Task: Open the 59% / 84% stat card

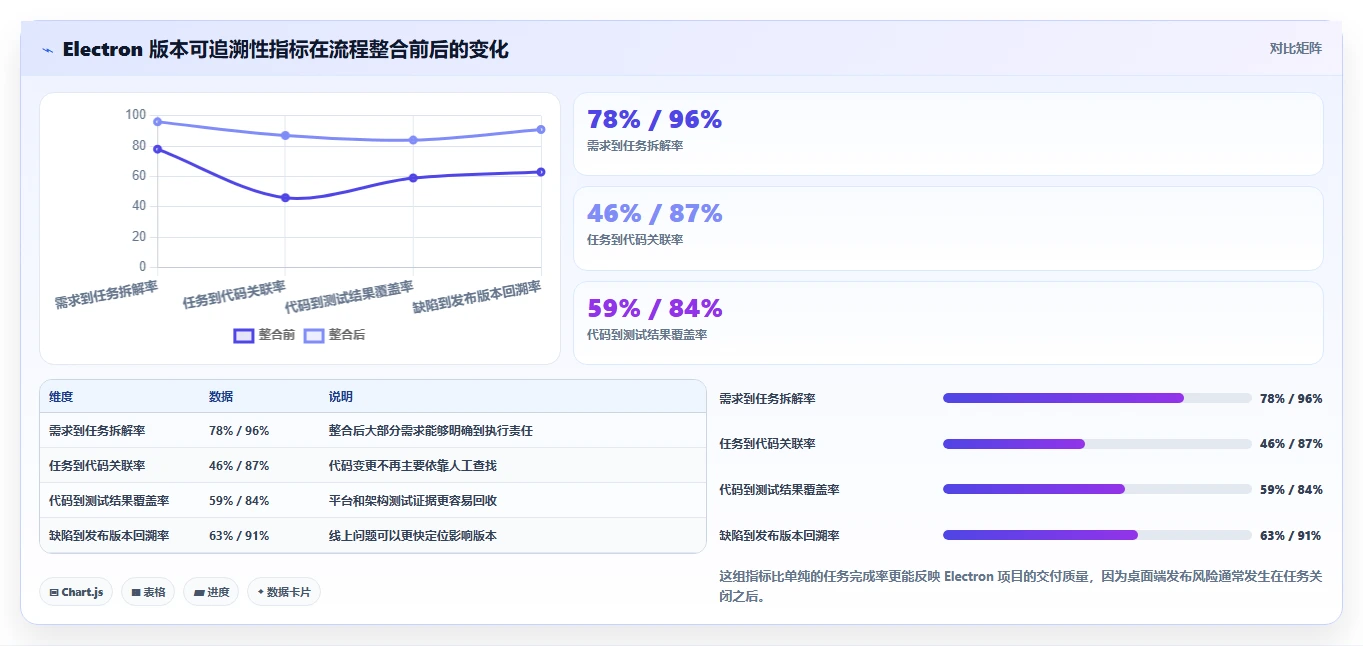Action: pos(948,323)
